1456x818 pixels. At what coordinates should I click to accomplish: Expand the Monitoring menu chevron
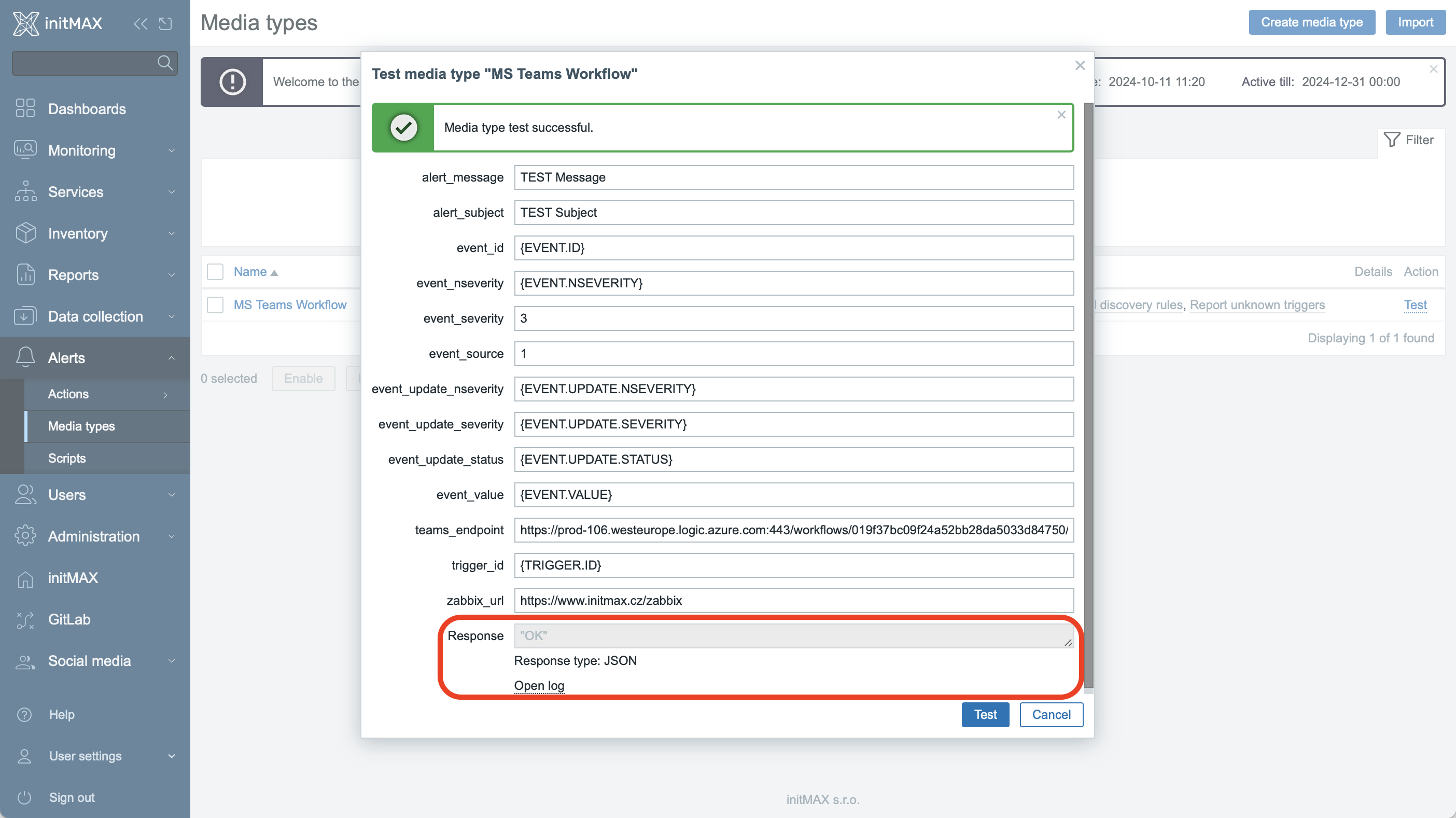(x=171, y=150)
